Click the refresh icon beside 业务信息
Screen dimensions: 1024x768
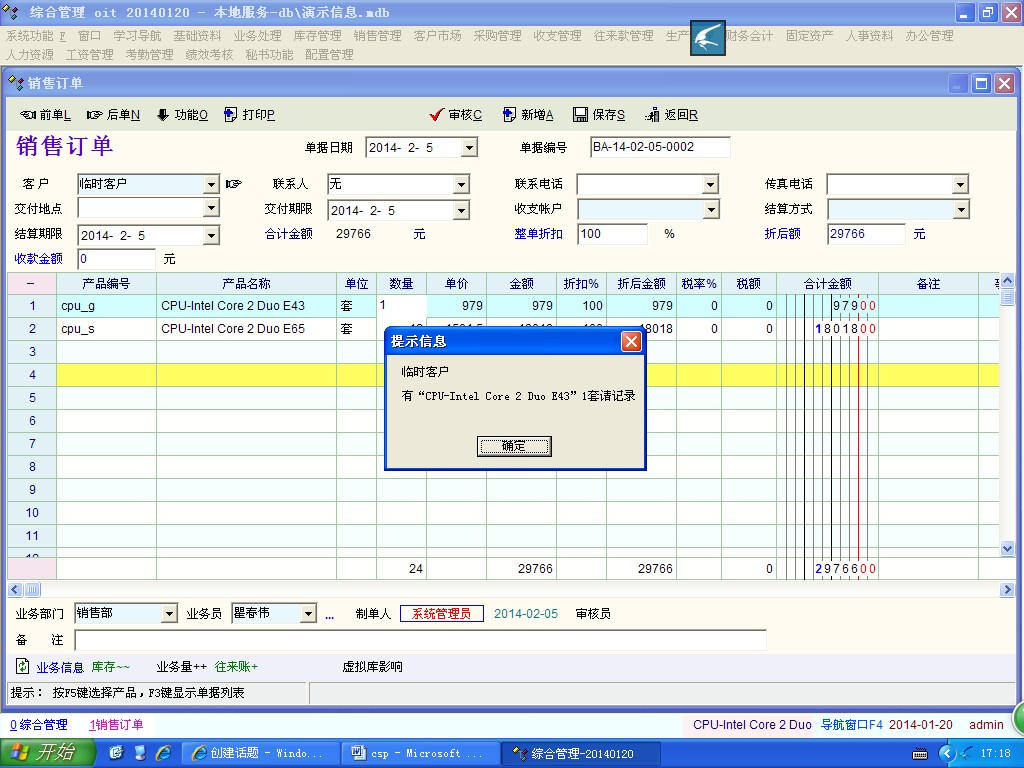[x=22, y=666]
